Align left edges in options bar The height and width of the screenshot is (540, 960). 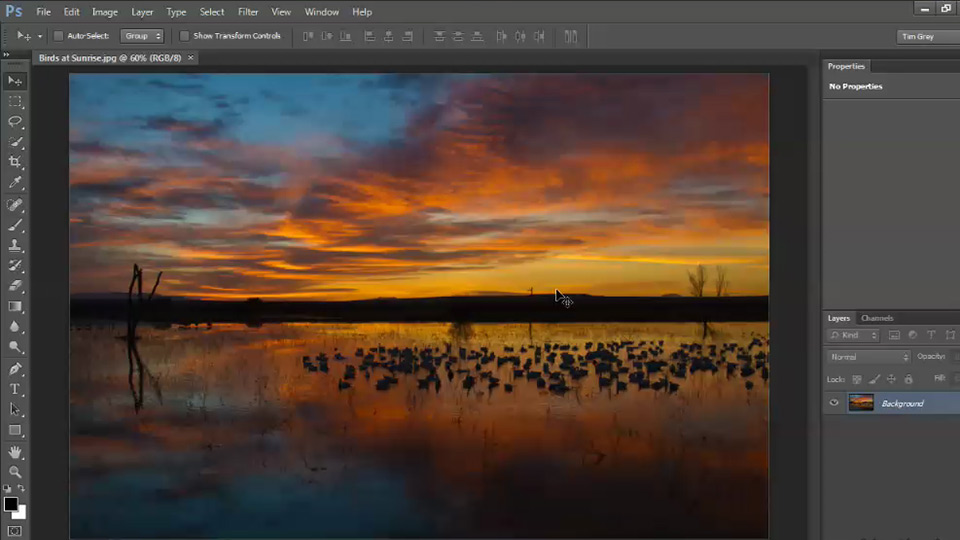[x=369, y=36]
